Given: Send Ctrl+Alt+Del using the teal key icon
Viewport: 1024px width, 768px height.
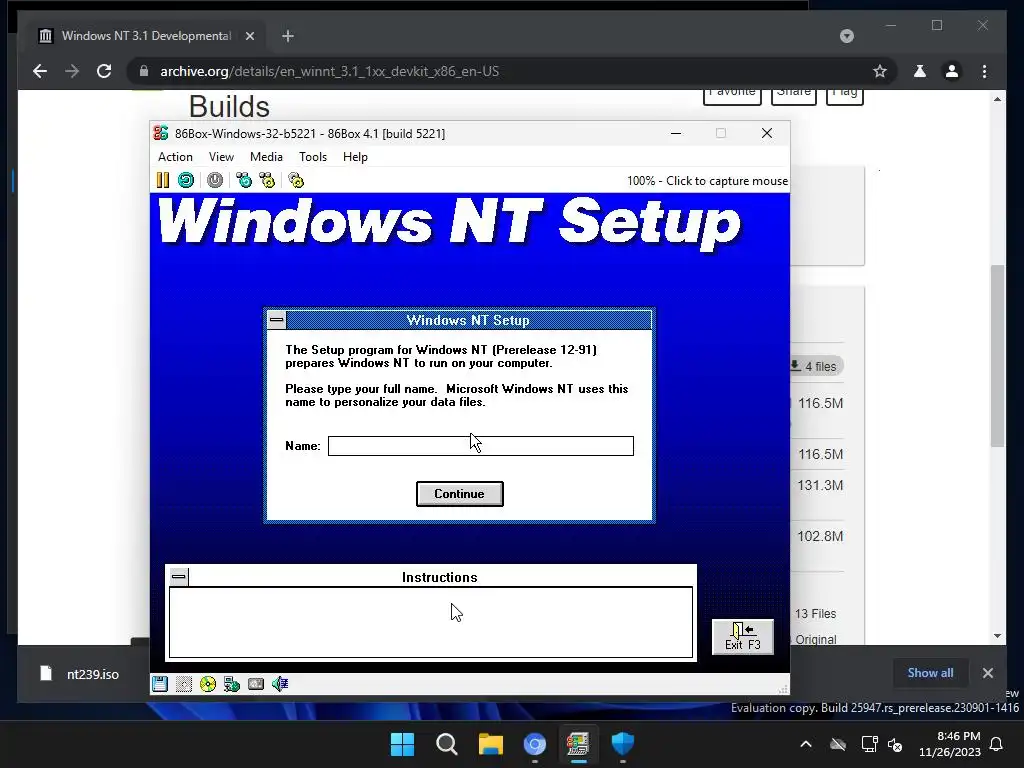Looking at the screenshot, I should click(x=244, y=180).
